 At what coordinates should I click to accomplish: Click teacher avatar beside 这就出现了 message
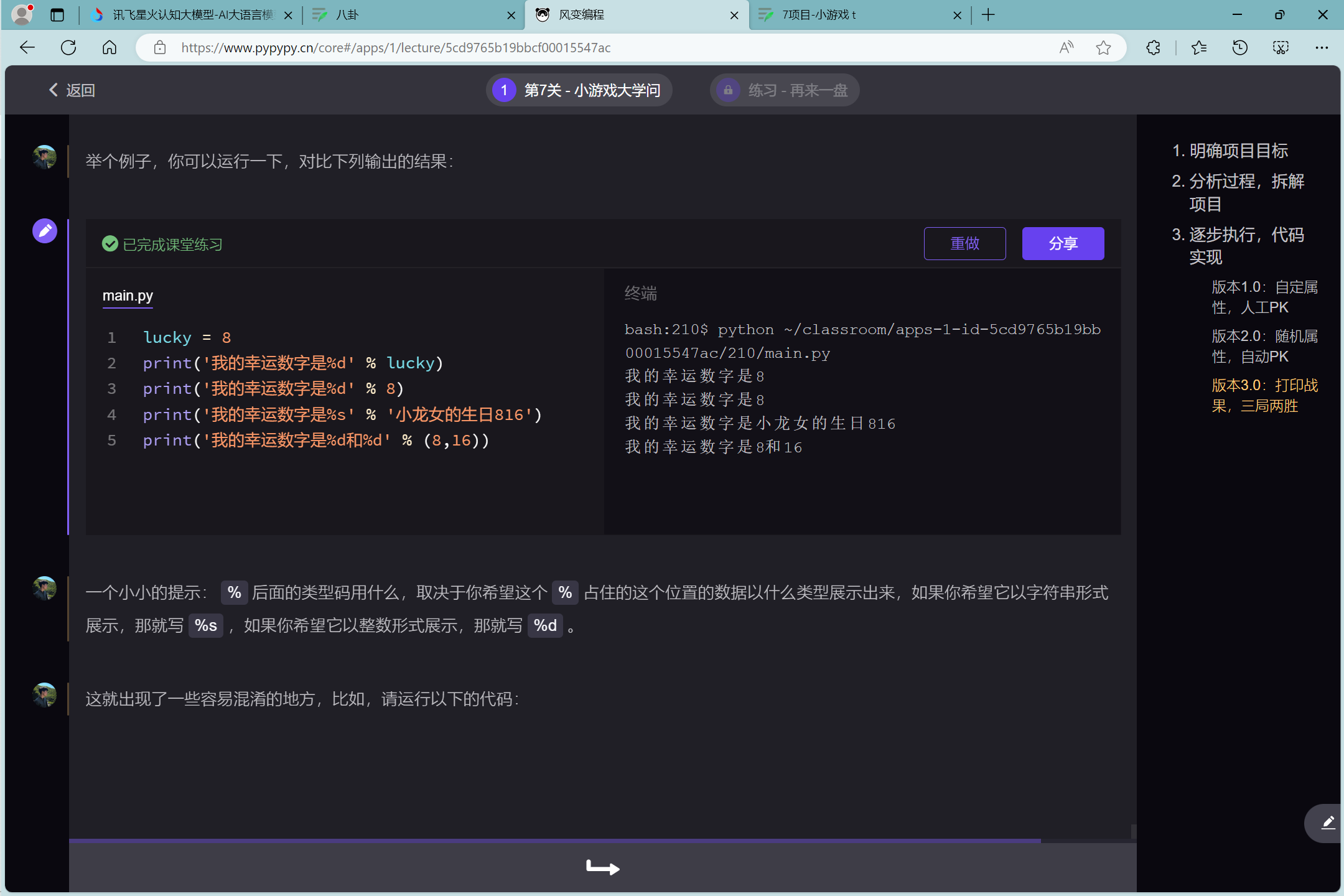[45, 695]
